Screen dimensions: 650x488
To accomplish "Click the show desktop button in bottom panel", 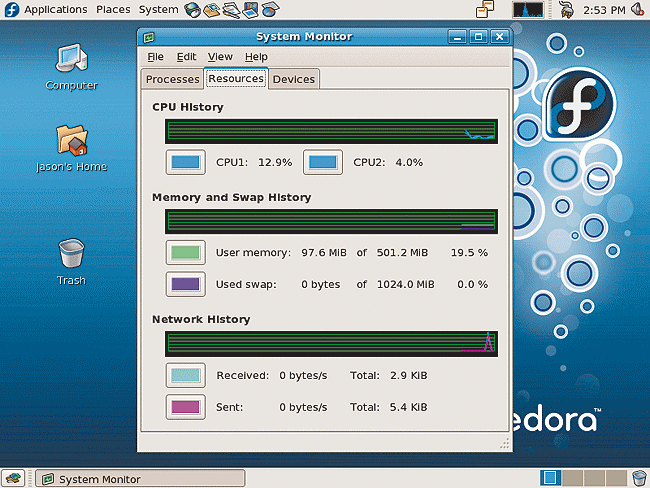I will [15, 479].
